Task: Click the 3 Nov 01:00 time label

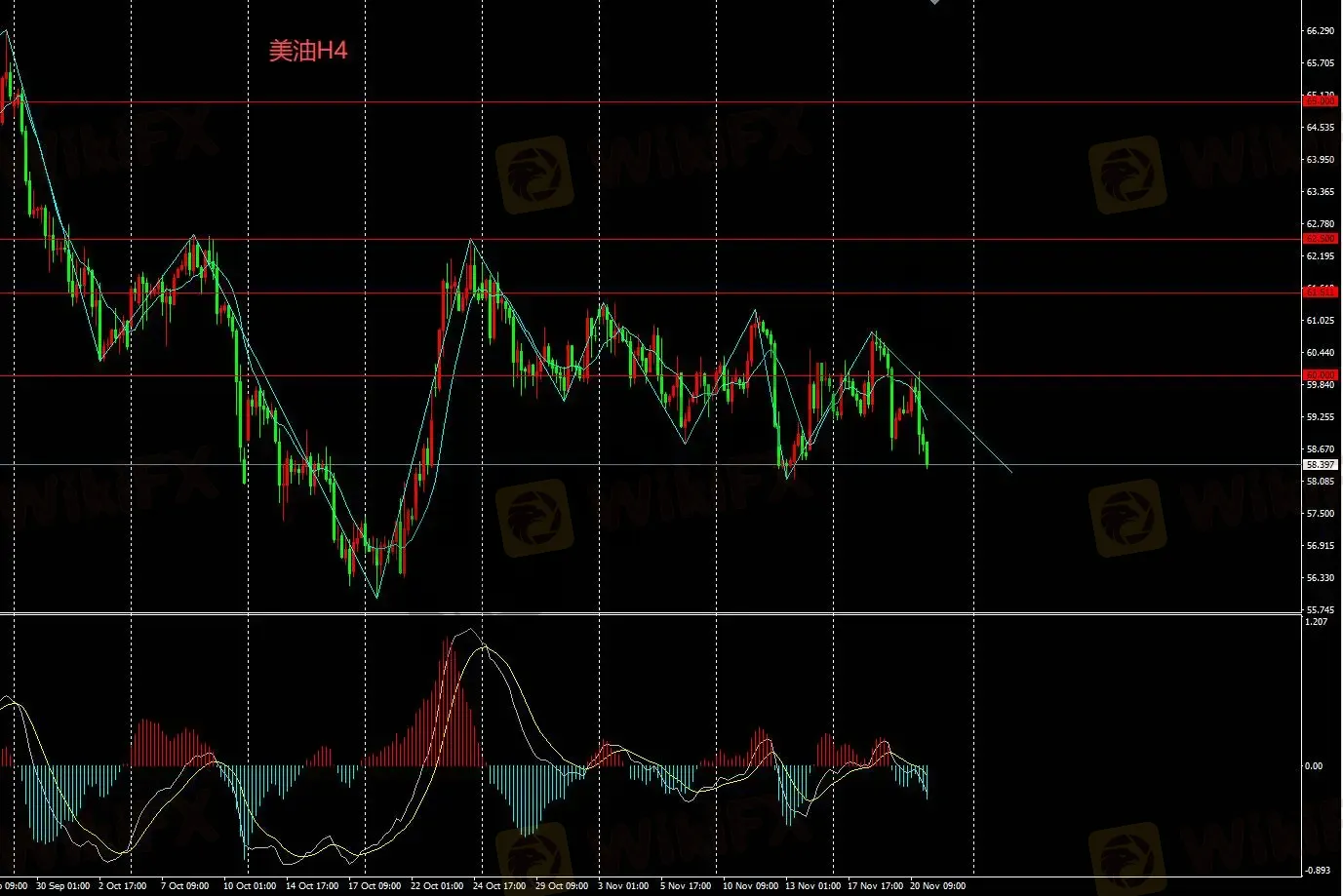Action: tap(623, 886)
